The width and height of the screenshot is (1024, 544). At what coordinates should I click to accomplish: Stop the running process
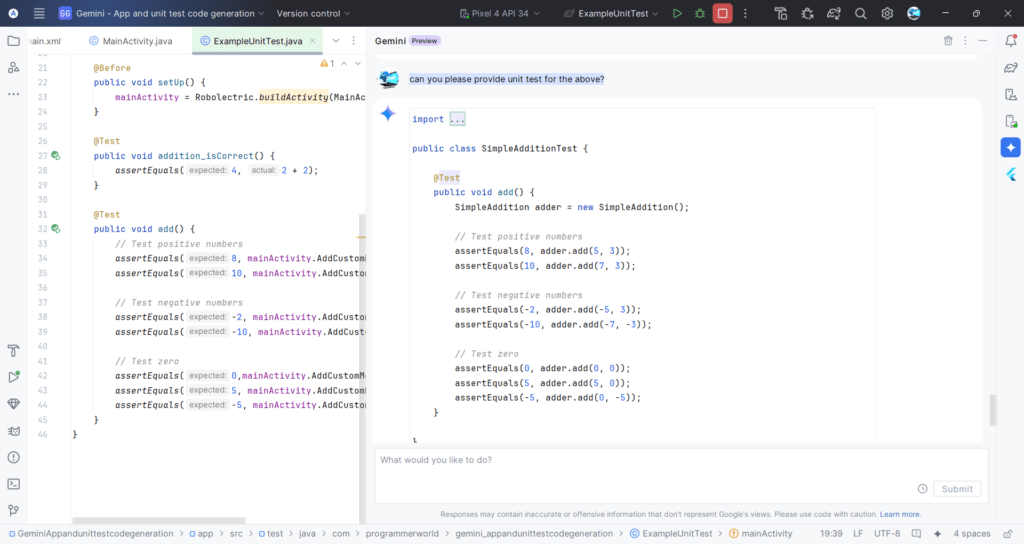(x=722, y=13)
